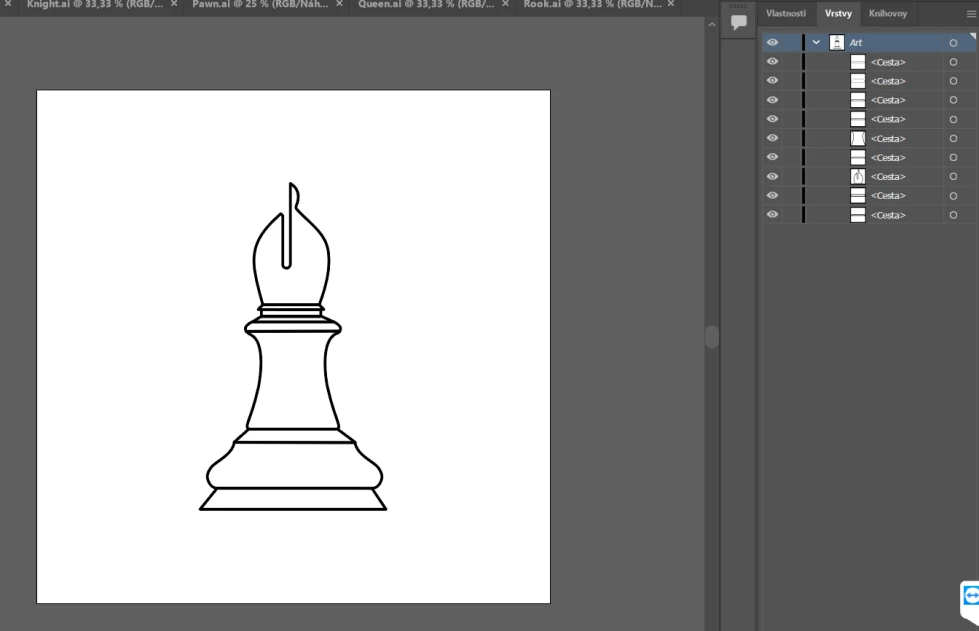This screenshot has width=979, height=631.
Task: Hide the Art layer with its eye icon
Action: click(772, 42)
